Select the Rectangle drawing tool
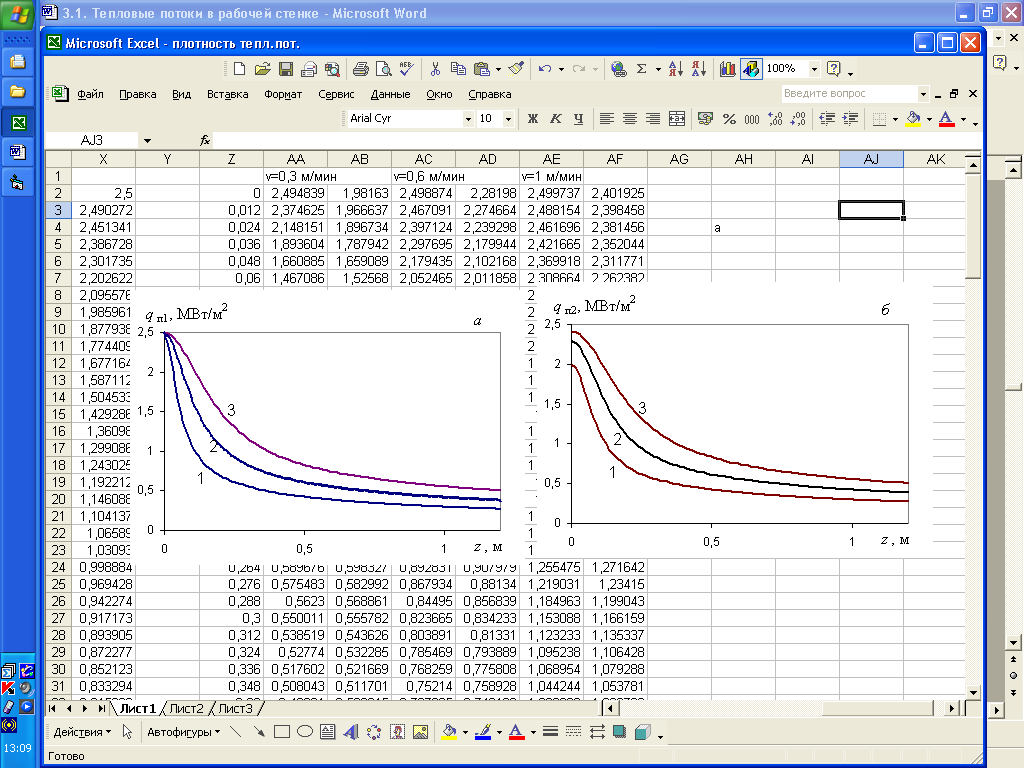 (x=281, y=732)
